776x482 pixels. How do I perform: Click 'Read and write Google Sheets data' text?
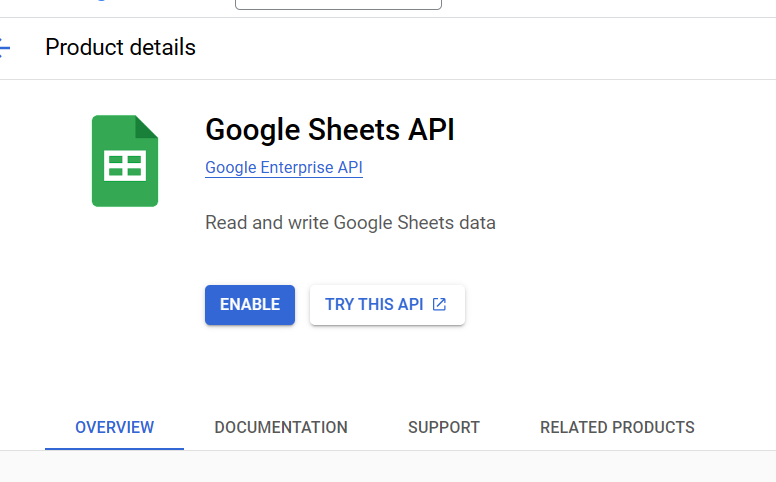click(350, 223)
